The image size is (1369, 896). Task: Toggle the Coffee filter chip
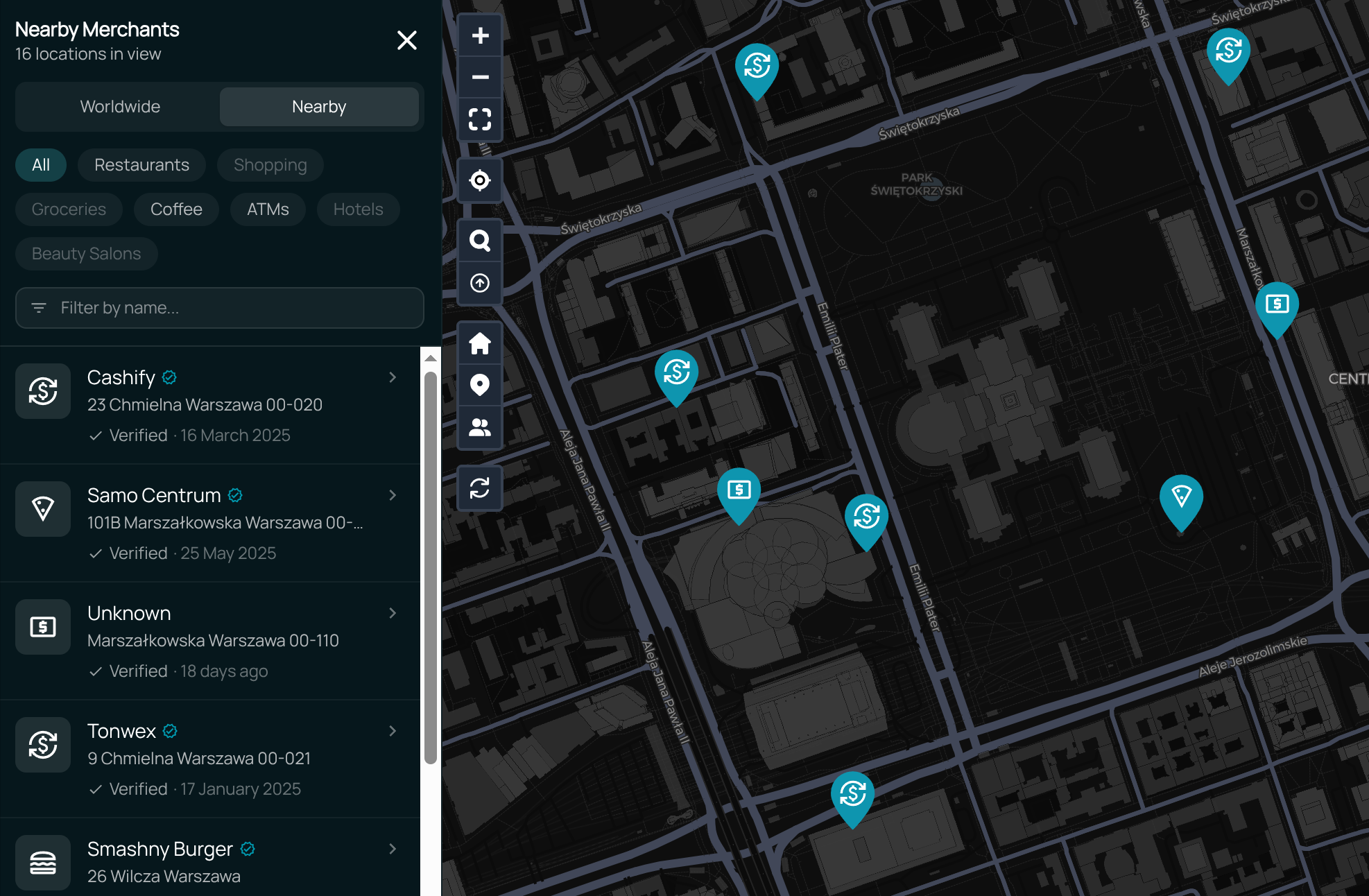176,209
